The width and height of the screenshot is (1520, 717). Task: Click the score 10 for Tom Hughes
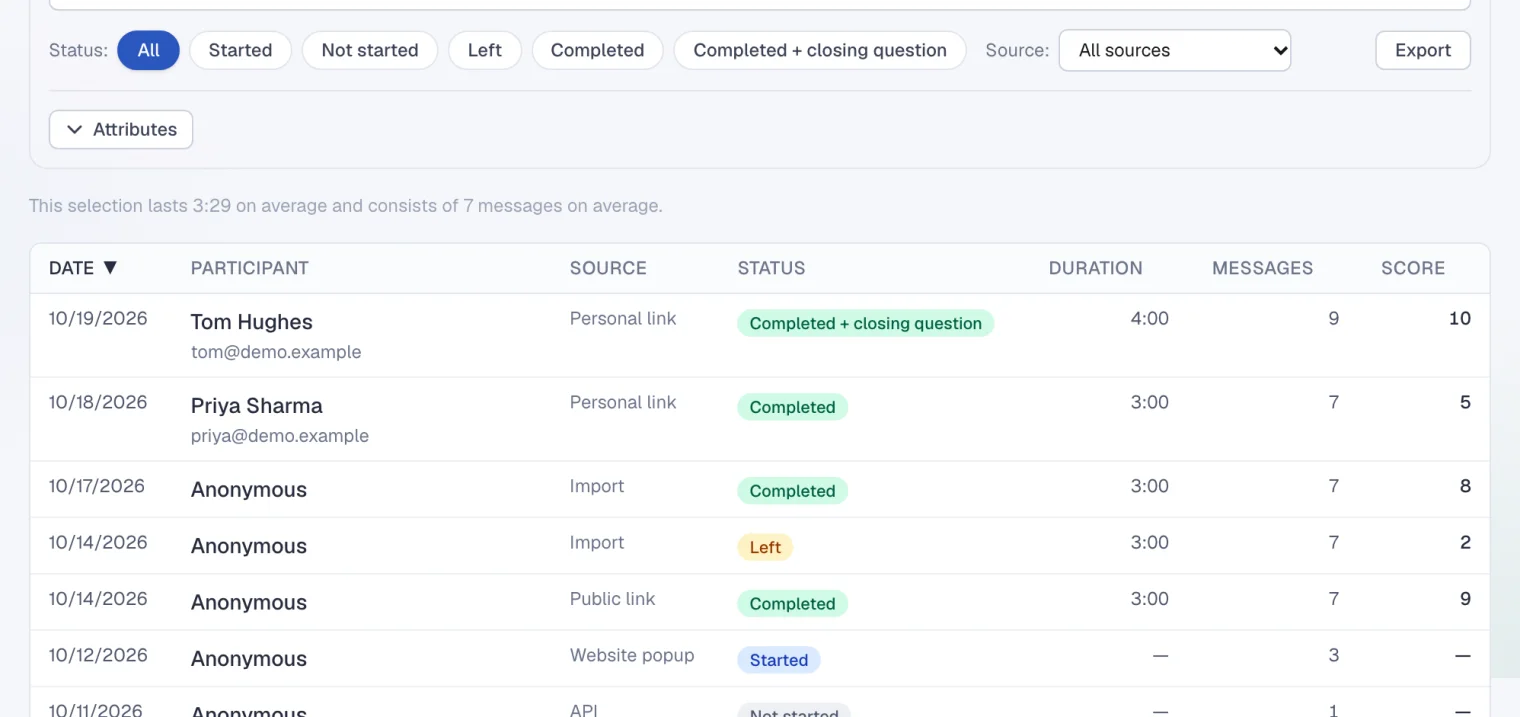point(1460,319)
